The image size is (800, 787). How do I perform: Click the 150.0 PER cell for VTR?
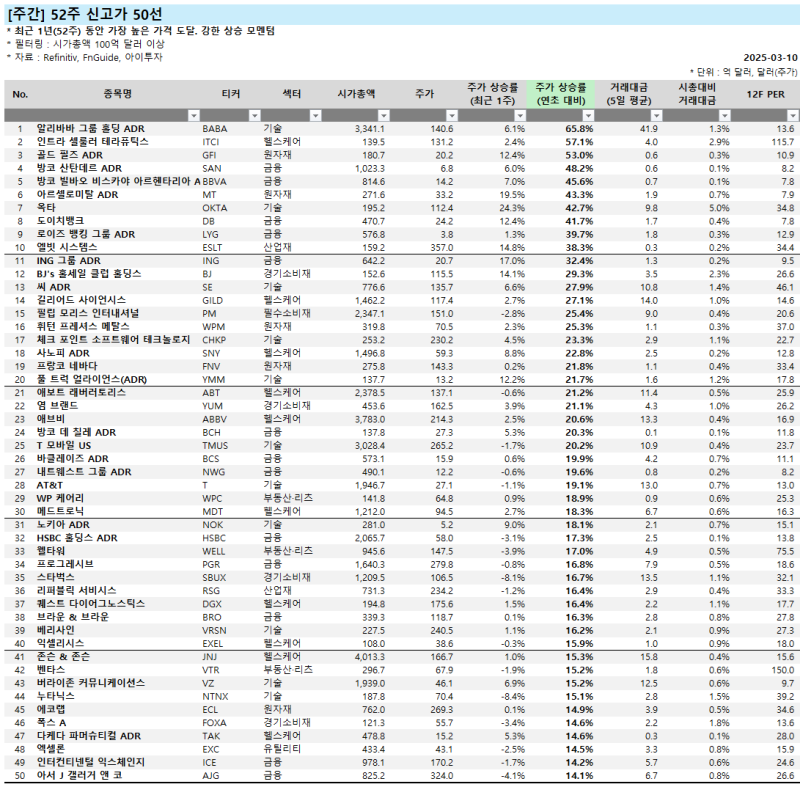(783, 670)
